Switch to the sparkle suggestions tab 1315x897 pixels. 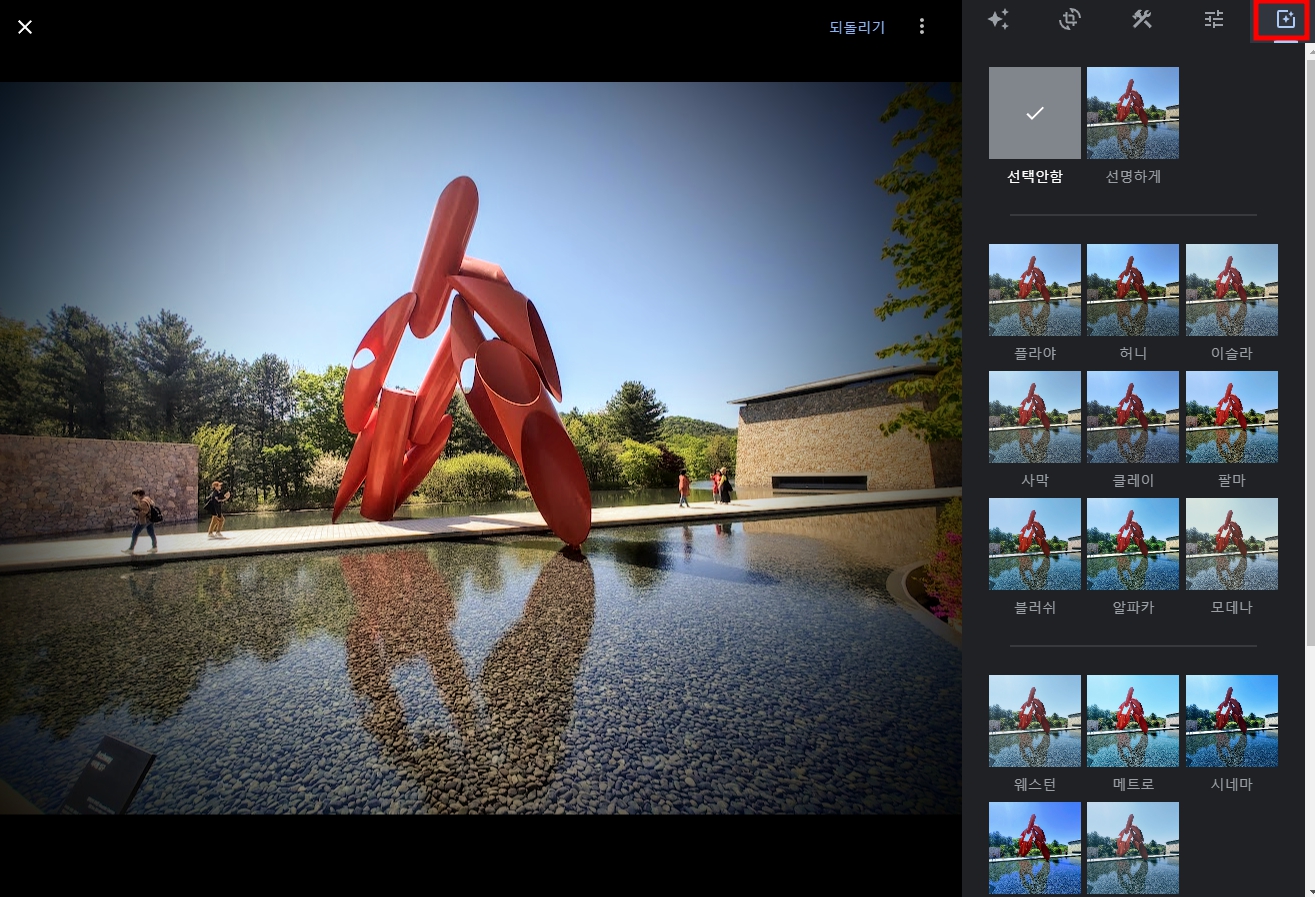(998, 20)
